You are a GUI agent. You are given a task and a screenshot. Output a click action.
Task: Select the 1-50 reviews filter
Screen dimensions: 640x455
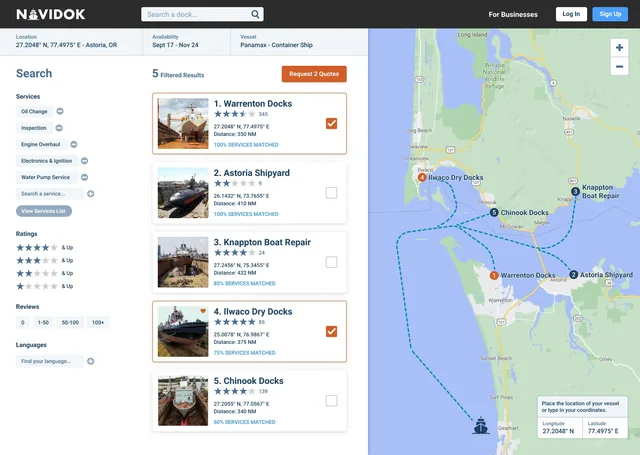[x=43, y=322]
